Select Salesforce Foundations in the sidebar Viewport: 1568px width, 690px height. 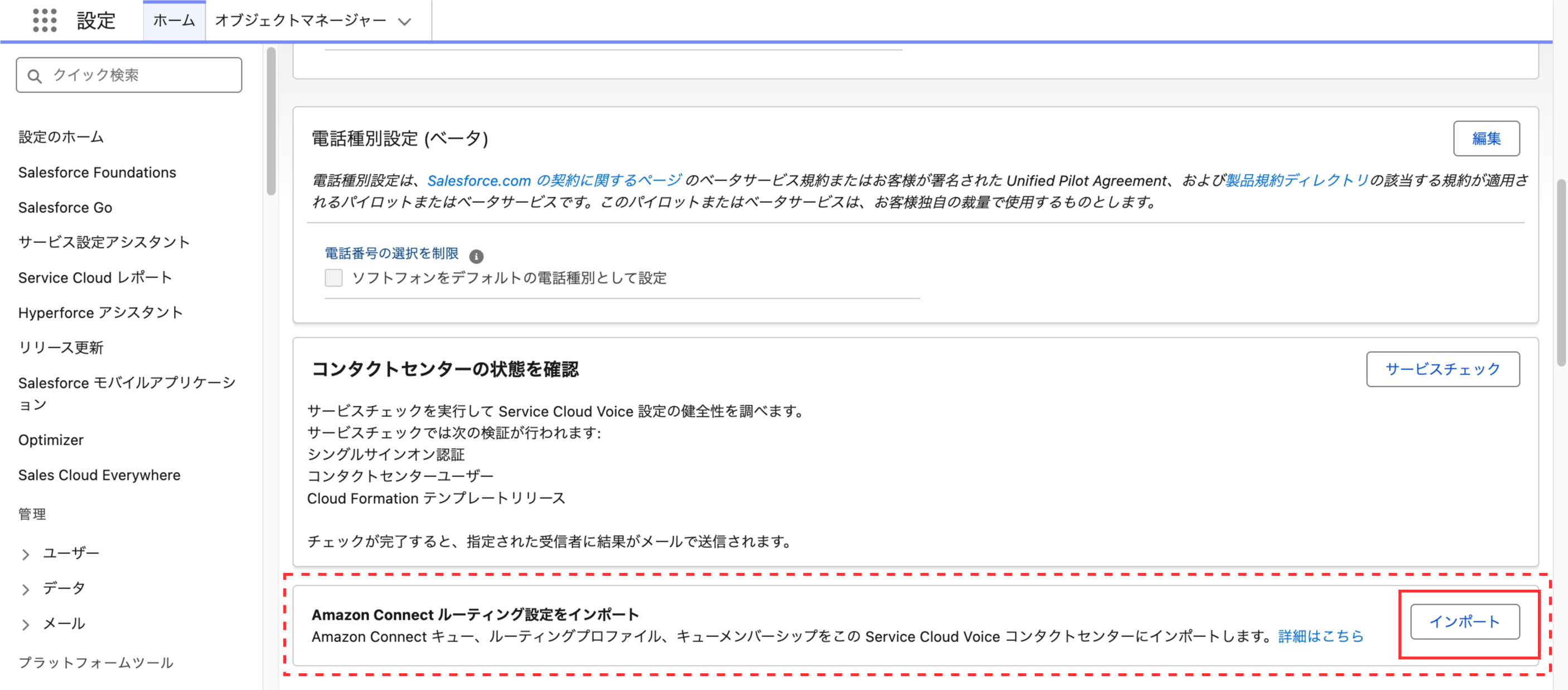97,172
